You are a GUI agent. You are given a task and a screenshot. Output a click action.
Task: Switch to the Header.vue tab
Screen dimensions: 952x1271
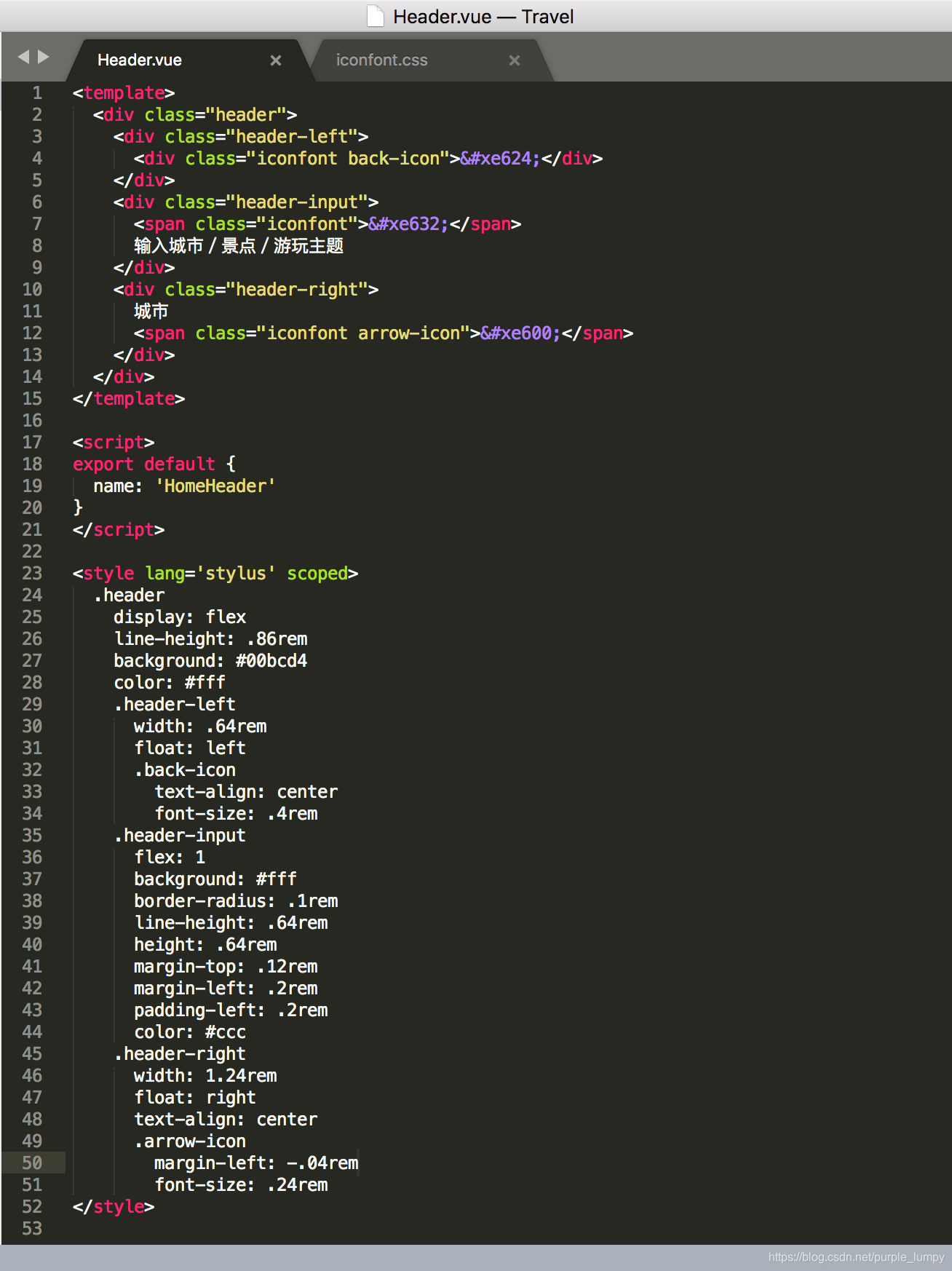point(140,60)
